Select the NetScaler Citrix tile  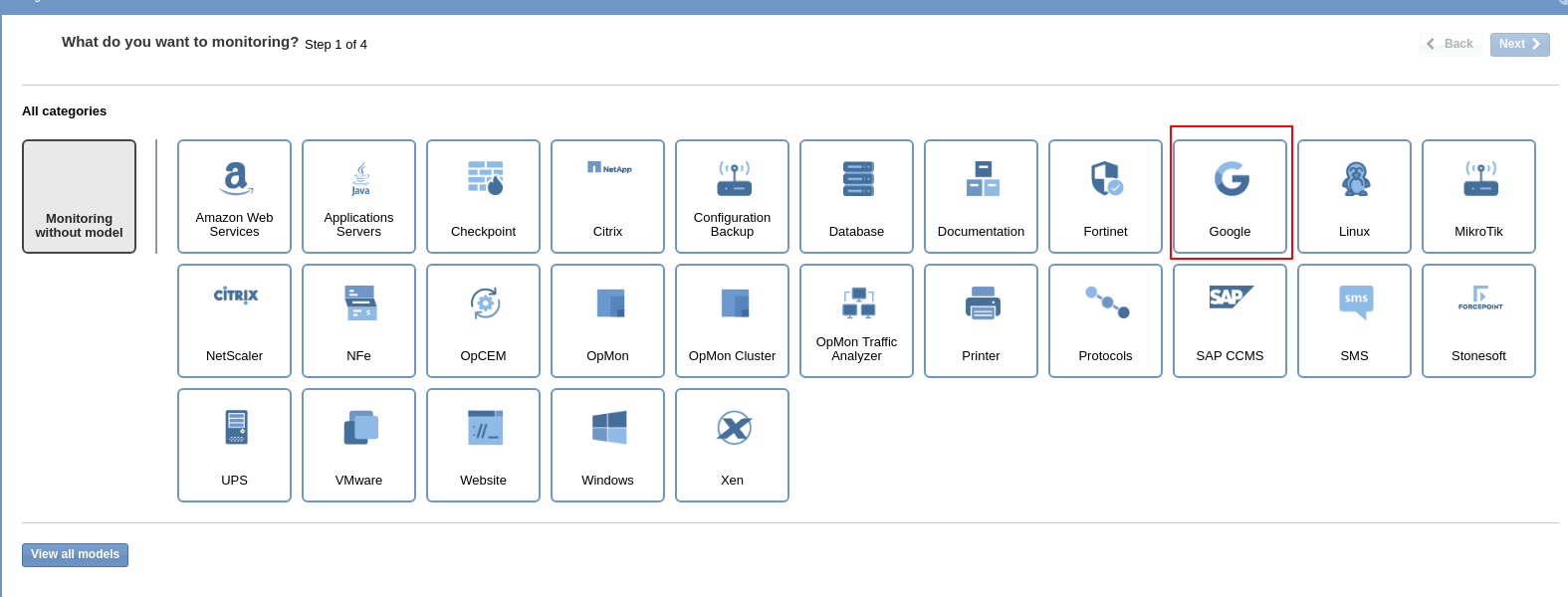[234, 320]
